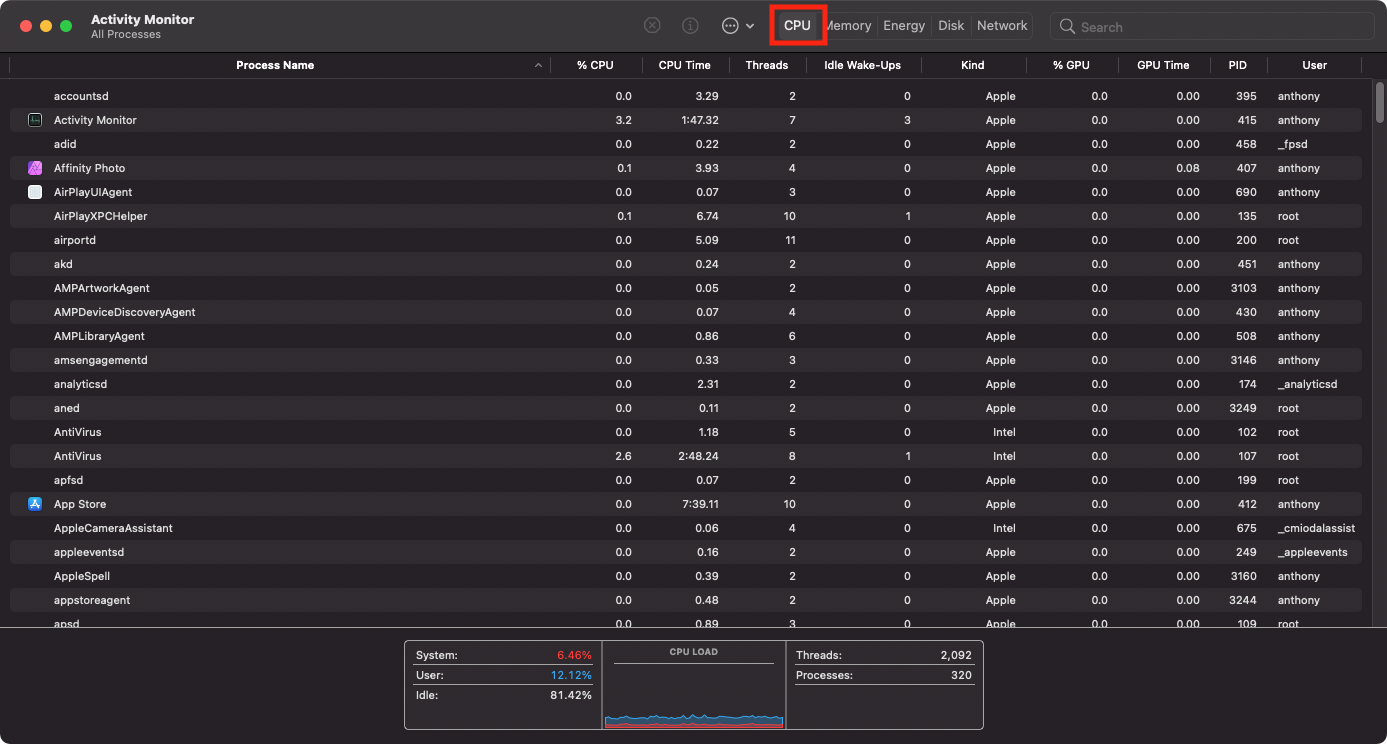Select the appleeventsd process
This screenshot has width=1387, height=744.
(89, 552)
